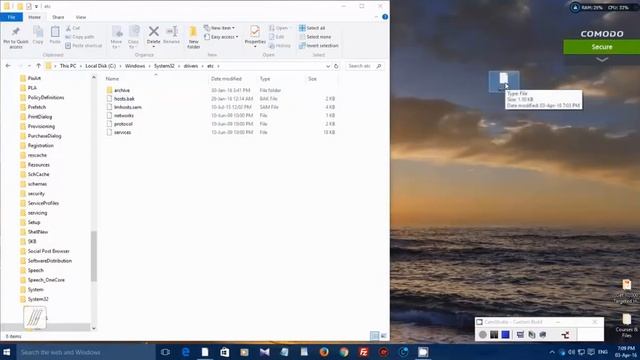Open recent locations dropdown arrow

tap(29, 66)
